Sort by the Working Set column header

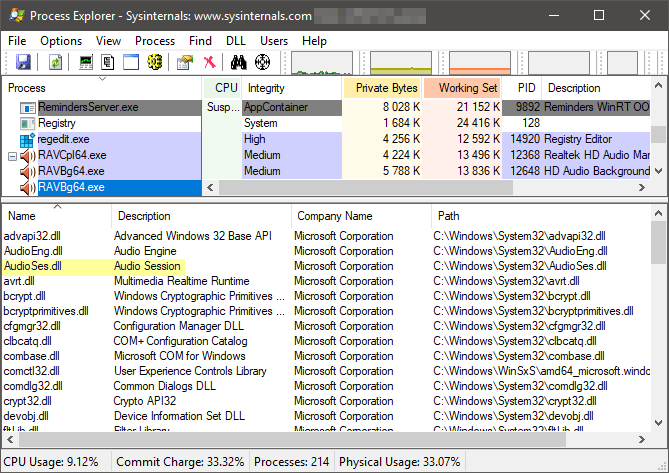click(x=462, y=88)
